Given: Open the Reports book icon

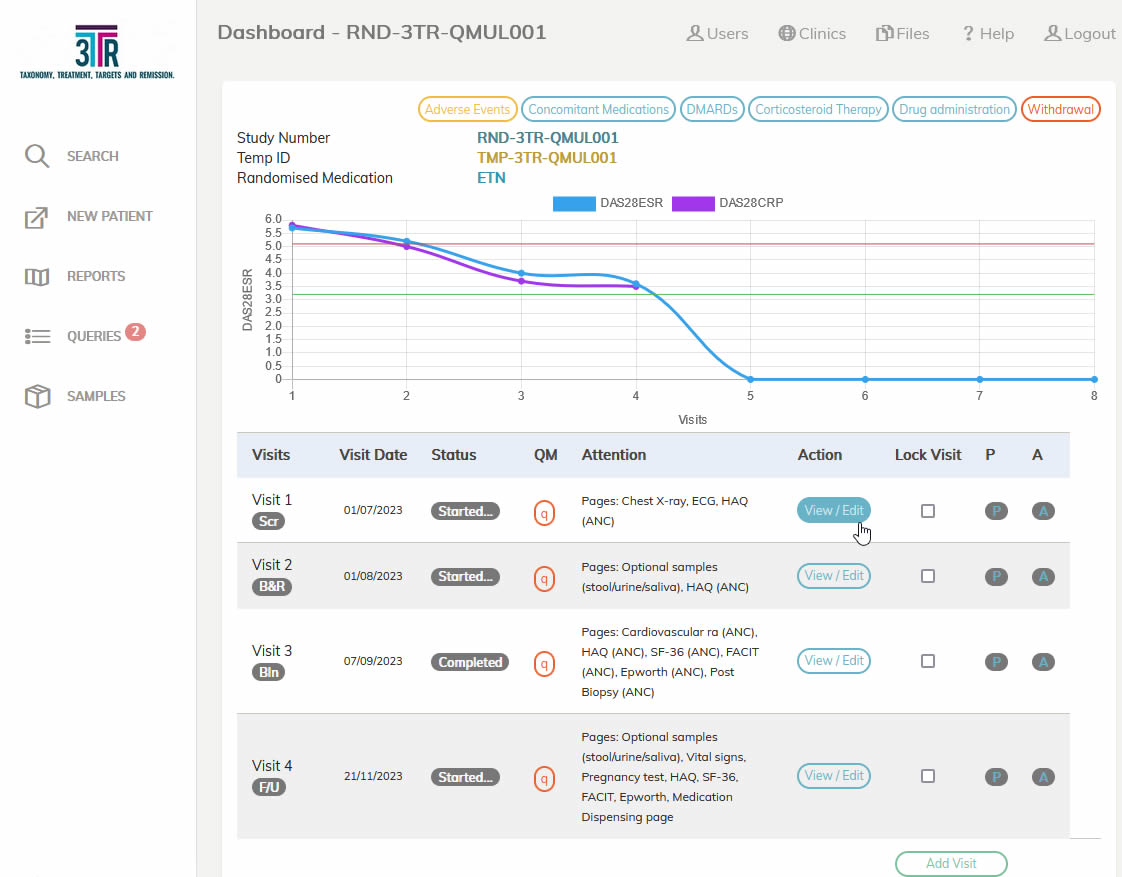Looking at the screenshot, I should 36,277.
